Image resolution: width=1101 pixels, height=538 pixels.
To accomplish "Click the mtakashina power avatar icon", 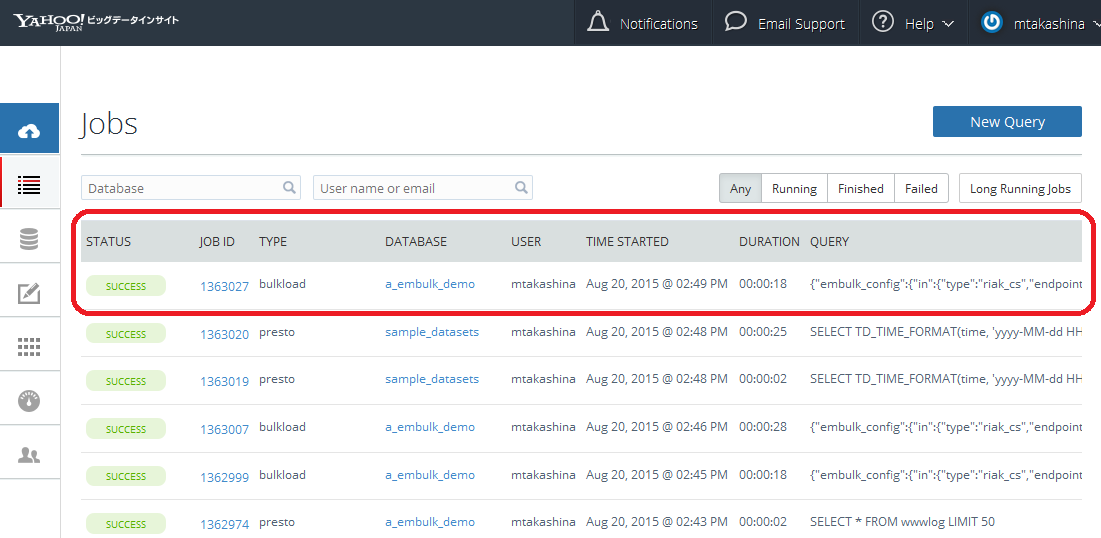I will [x=991, y=23].
